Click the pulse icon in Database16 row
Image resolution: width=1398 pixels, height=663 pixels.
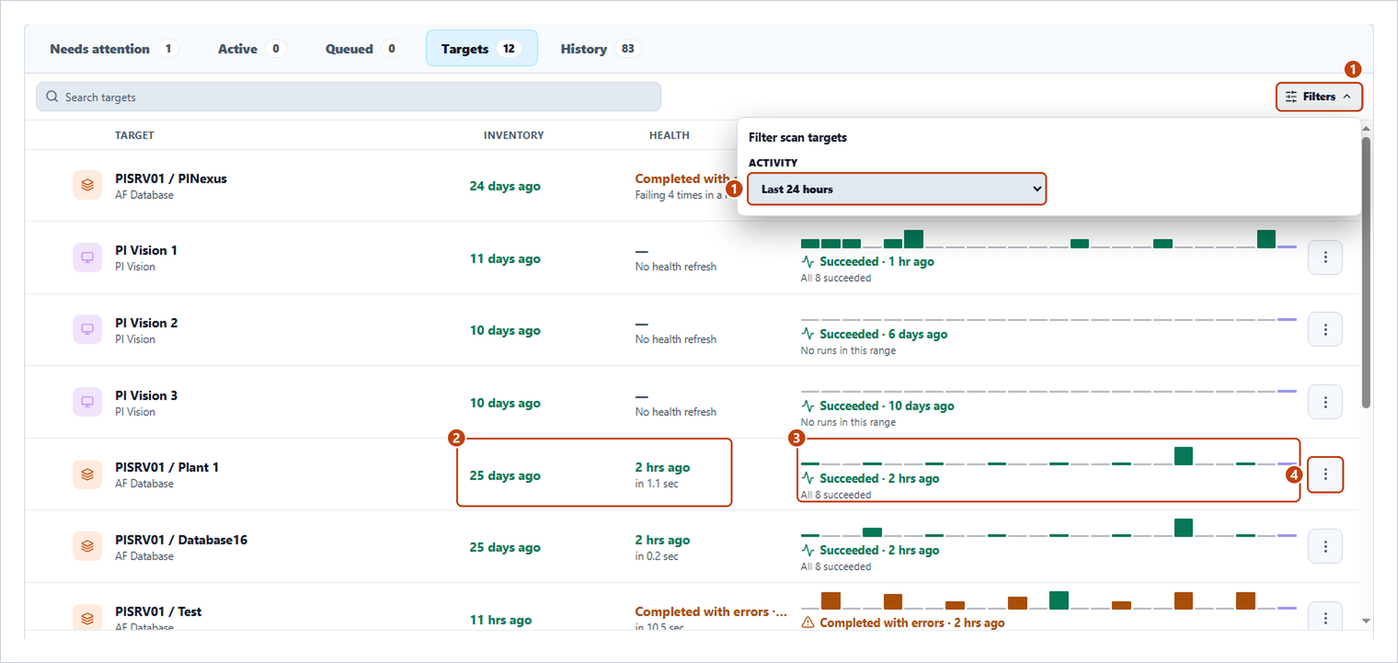(x=808, y=551)
